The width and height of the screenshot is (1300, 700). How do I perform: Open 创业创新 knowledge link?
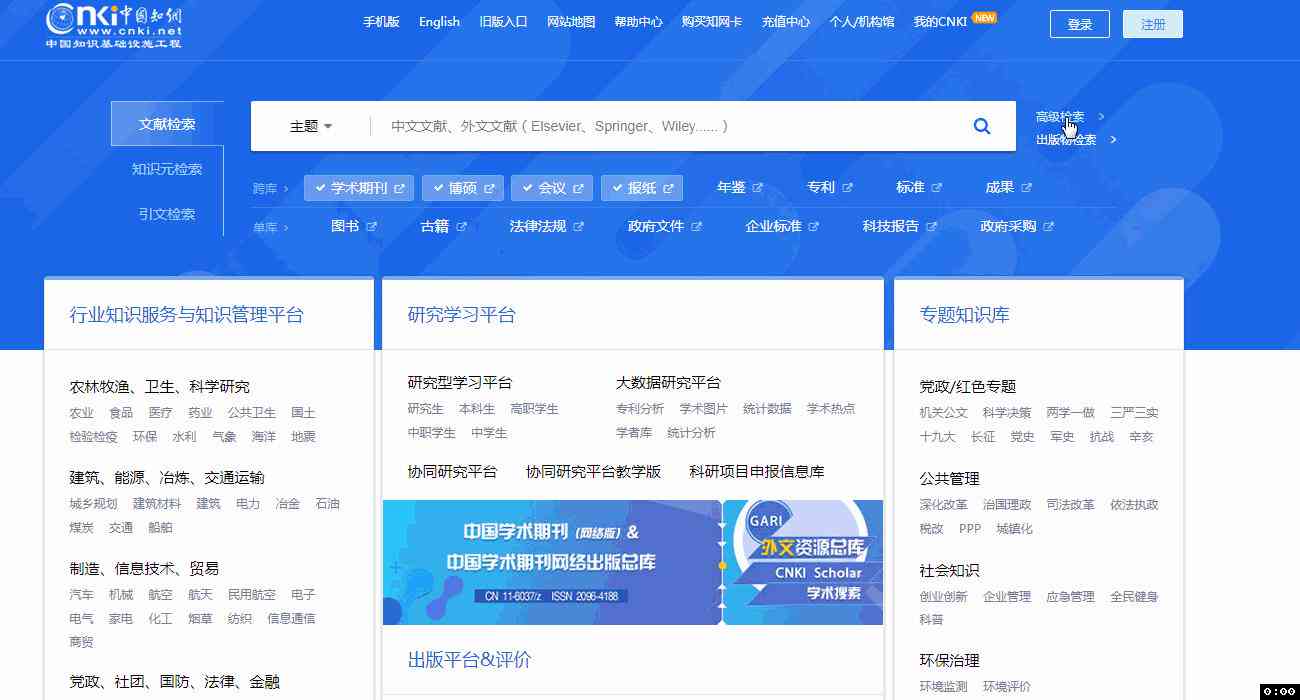pyautogui.click(x=944, y=597)
